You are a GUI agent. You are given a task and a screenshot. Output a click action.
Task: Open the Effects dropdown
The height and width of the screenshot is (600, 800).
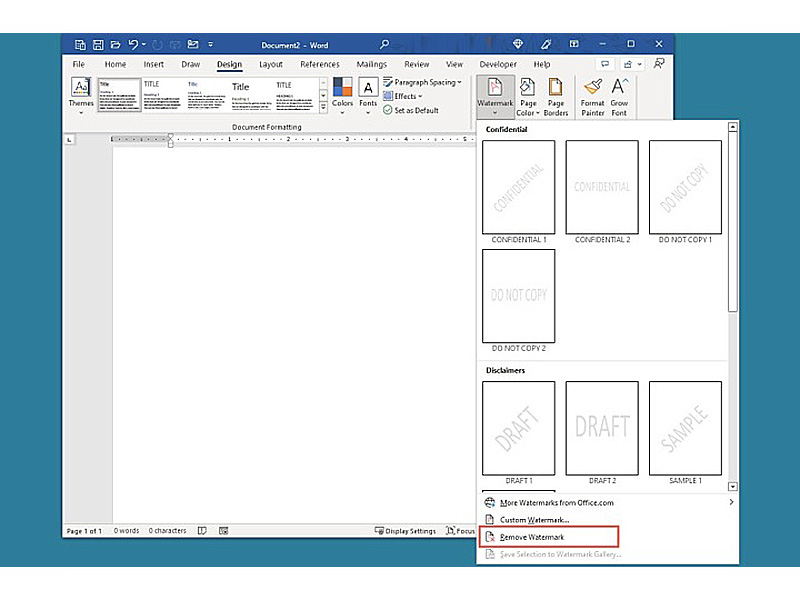tap(403, 96)
